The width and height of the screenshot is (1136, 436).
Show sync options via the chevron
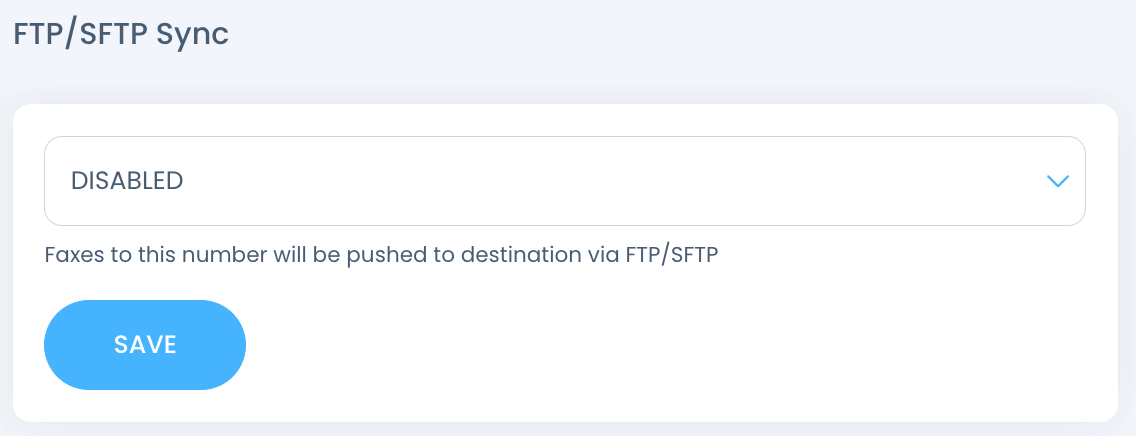tap(1057, 181)
